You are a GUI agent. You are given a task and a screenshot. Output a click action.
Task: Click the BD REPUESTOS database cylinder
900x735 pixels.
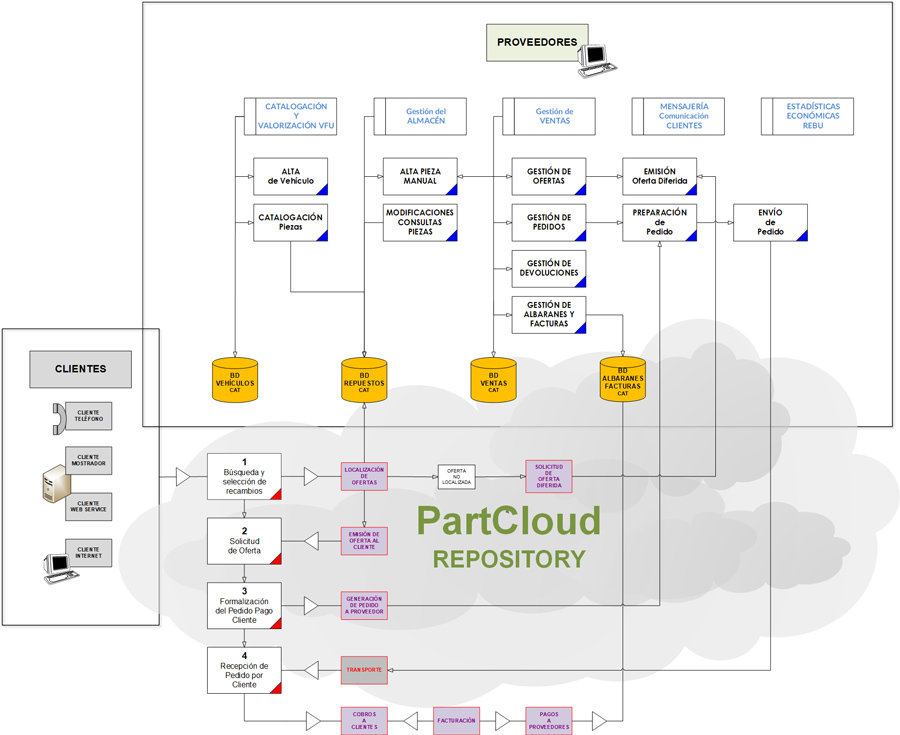click(364, 380)
